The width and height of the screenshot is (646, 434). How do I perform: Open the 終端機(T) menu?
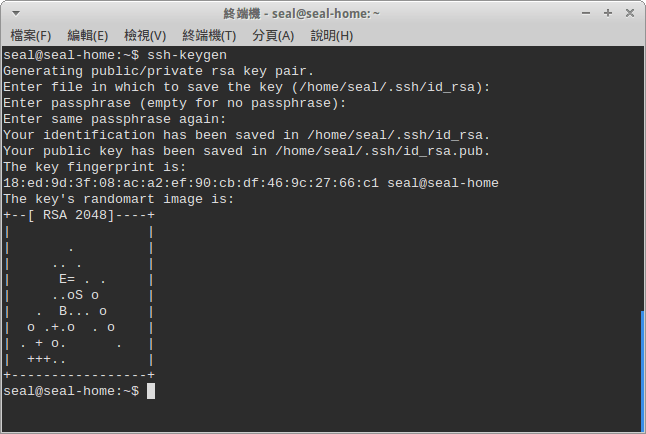tap(209, 36)
